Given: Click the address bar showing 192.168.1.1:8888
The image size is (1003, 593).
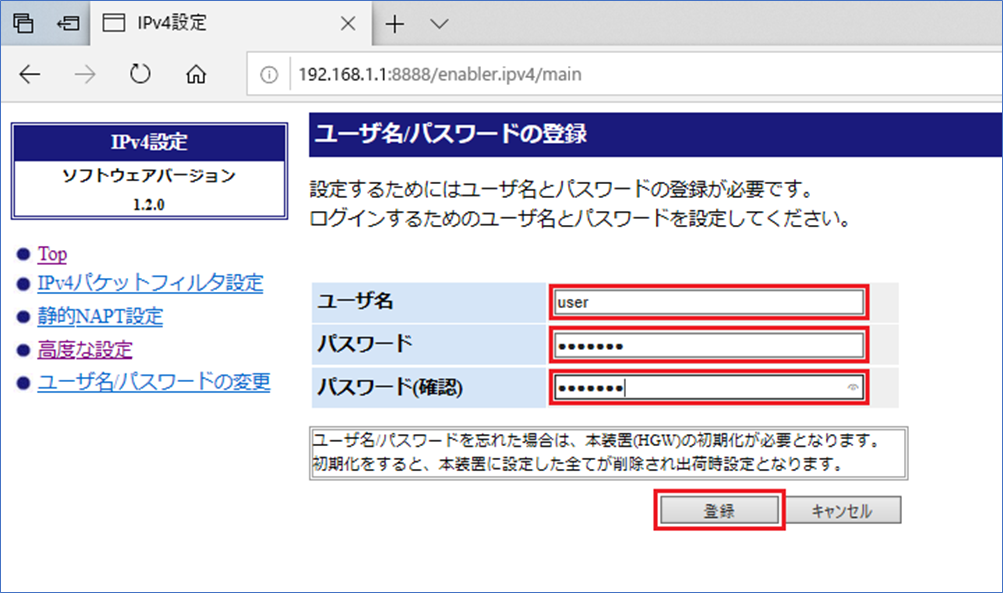Looking at the screenshot, I should point(600,75).
